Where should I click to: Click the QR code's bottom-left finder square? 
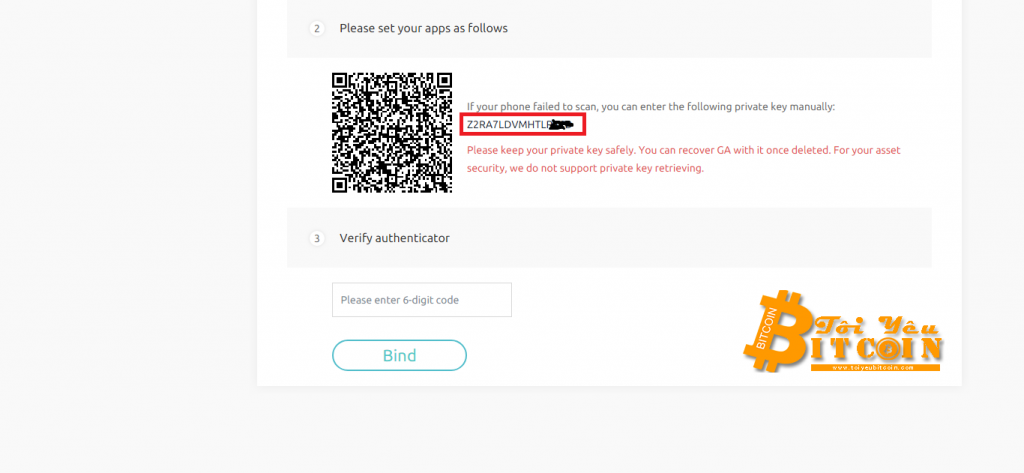[x=340, y=185]
